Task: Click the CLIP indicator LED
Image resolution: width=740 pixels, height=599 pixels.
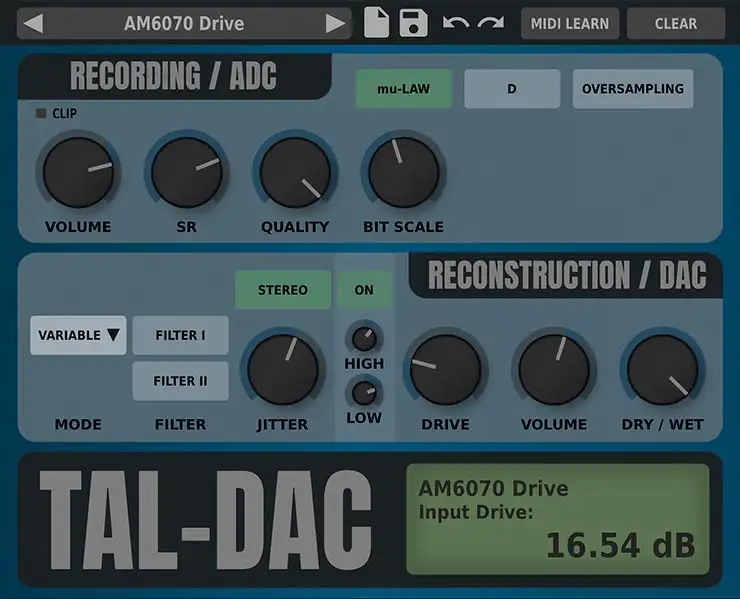Action: coord(42,113)
